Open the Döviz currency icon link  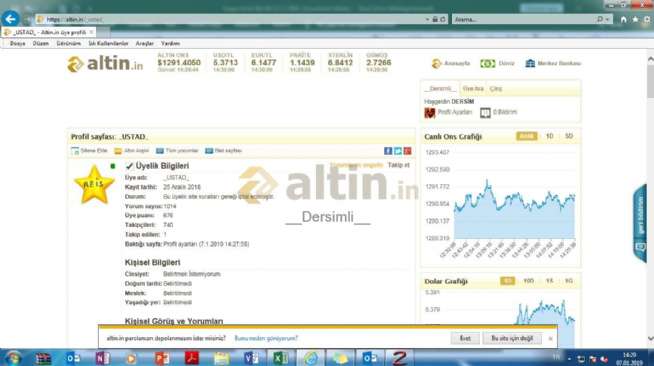click(488, 63)
